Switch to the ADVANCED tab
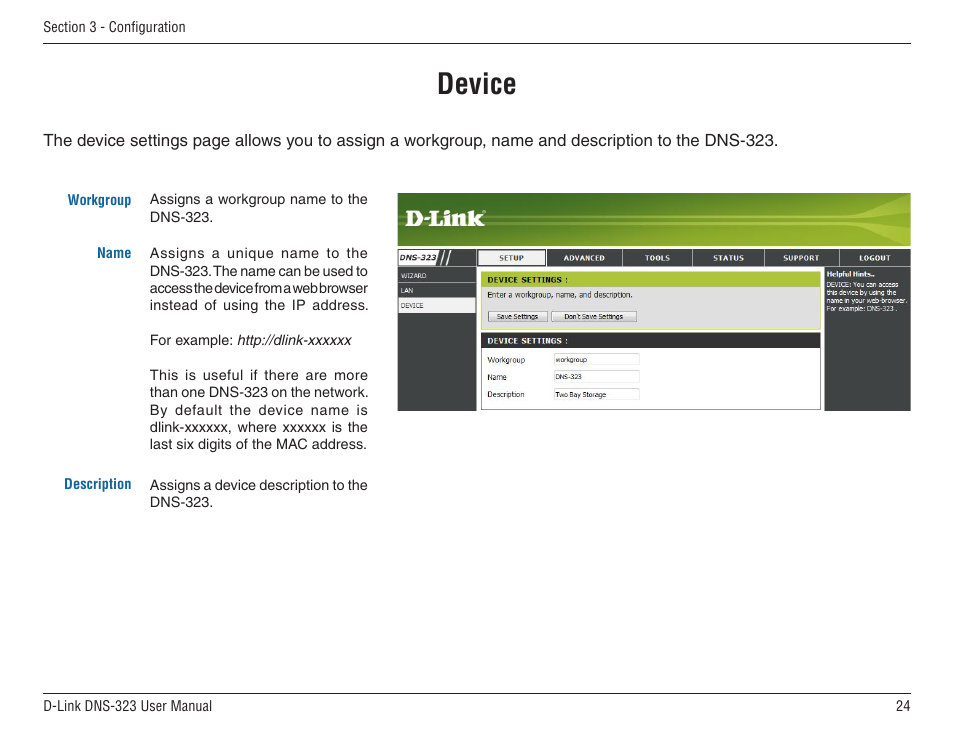This screenshot has height=738, width=954. tap(584, 258)
